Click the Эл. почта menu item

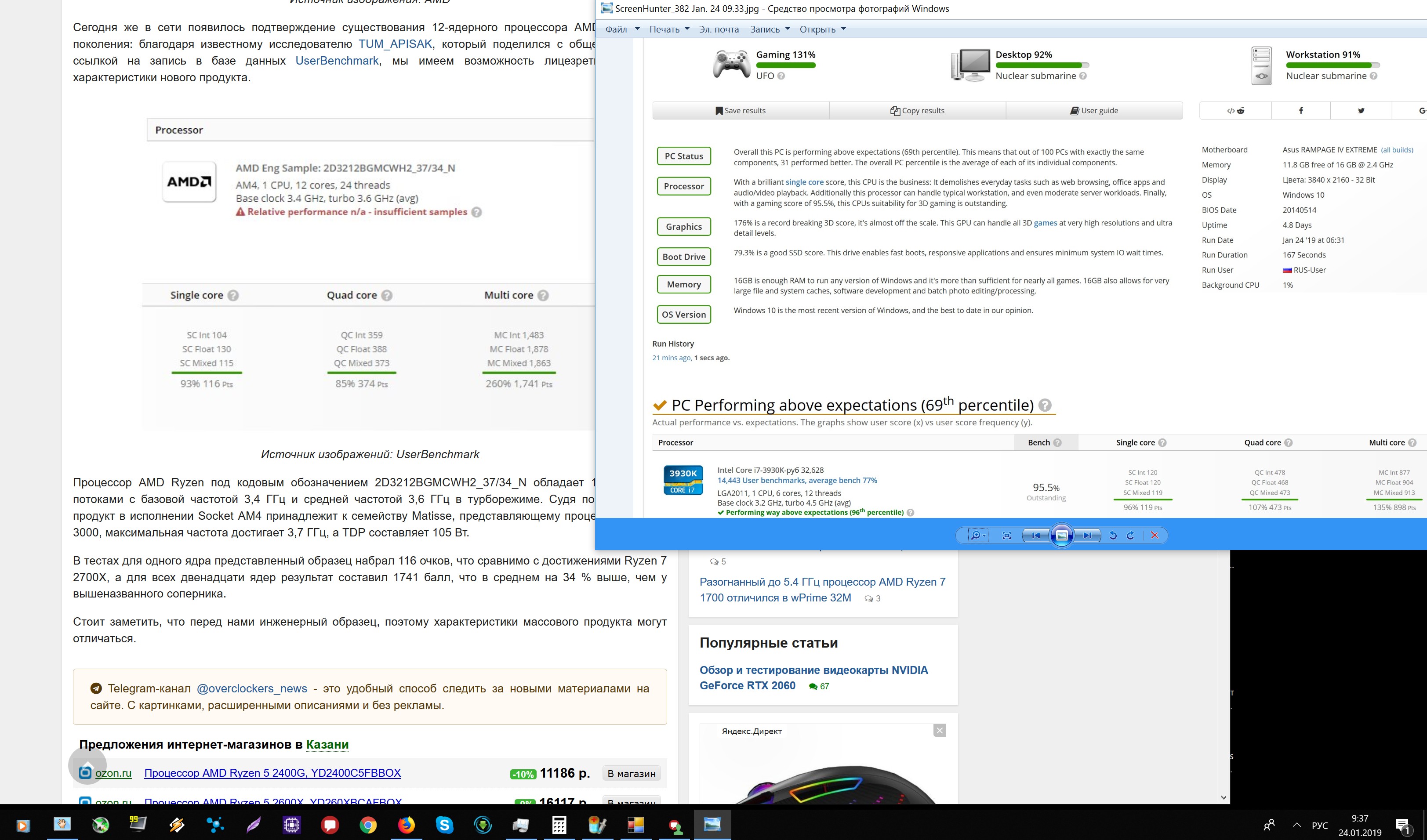[719, 29]
